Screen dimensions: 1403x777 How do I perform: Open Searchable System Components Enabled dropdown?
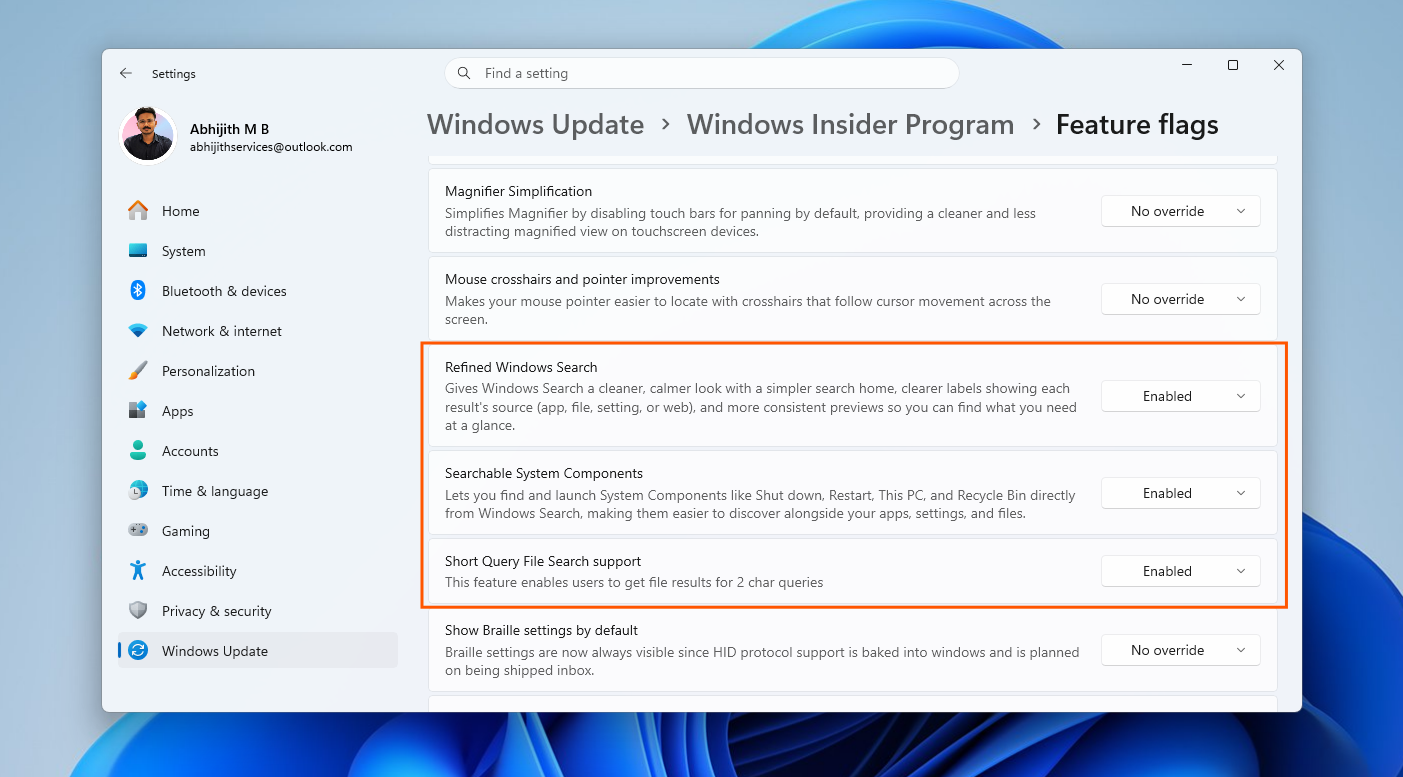click(x=1181, y=493)
